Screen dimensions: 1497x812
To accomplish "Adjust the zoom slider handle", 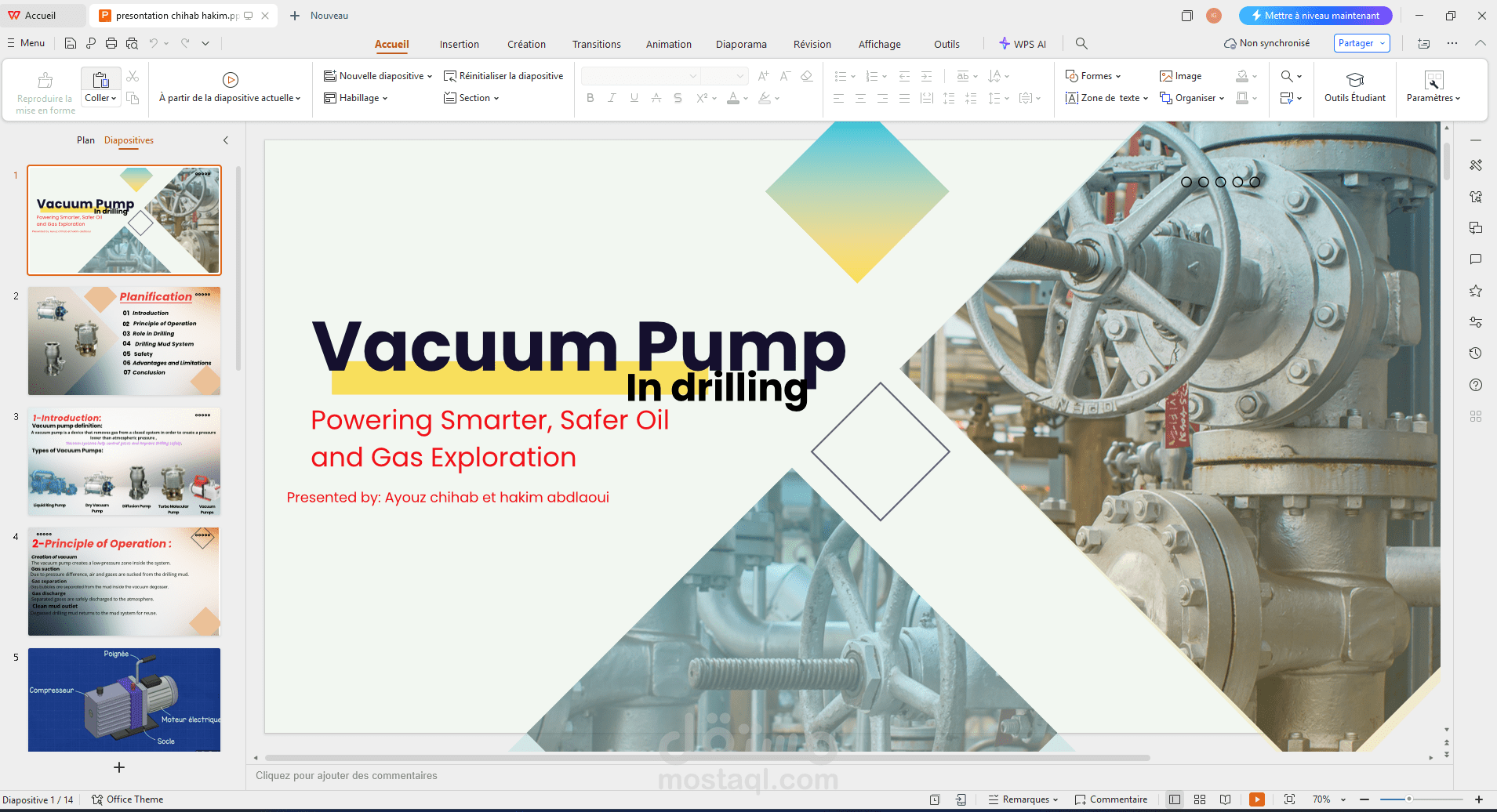I will [x=1409, y=799].
